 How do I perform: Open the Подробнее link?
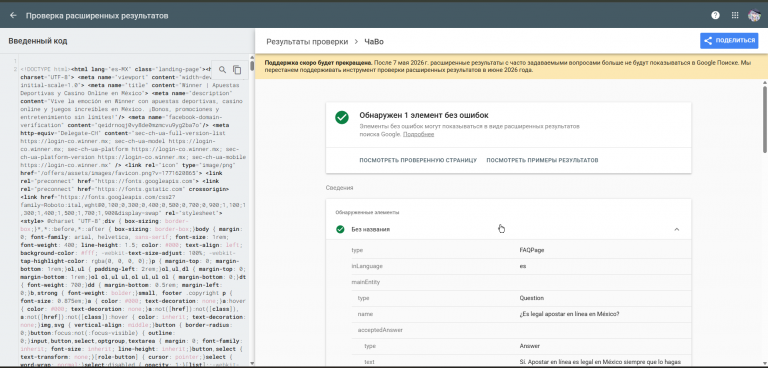coord(418,134)
